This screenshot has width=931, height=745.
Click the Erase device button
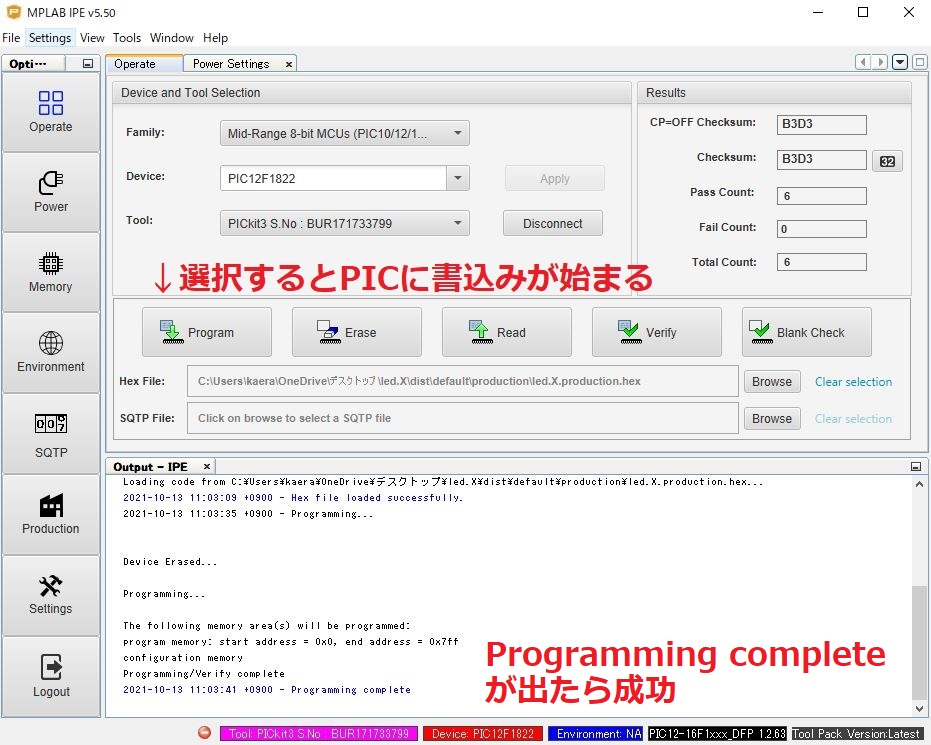357,332
